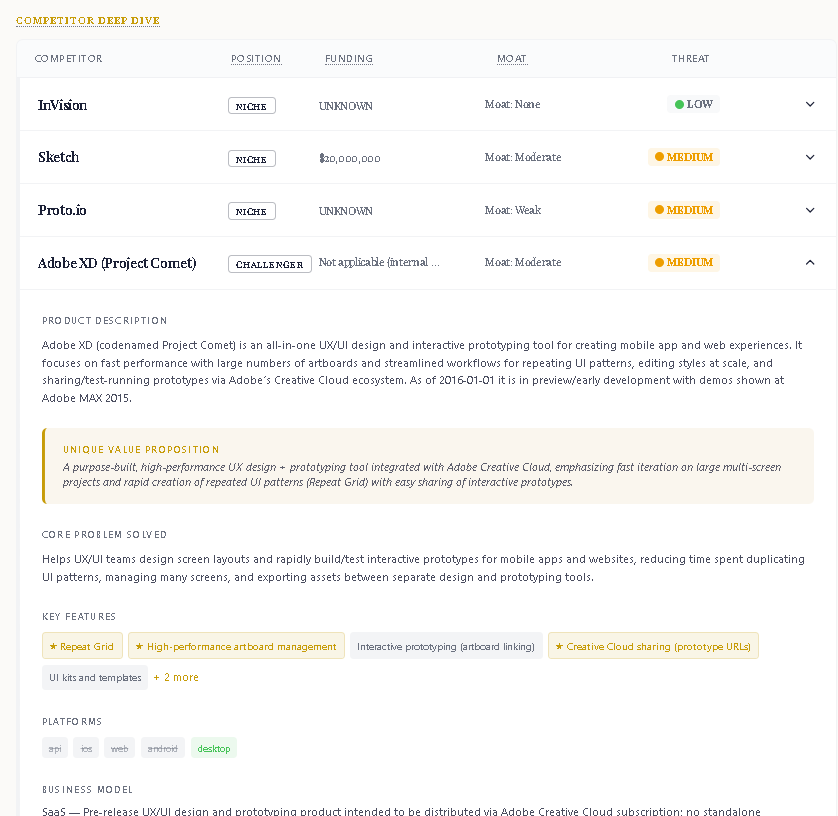Viewport: 838px width, 816px height.
Task: Click Sketch's MEDIUM threat badge
Action: [684, 157]
